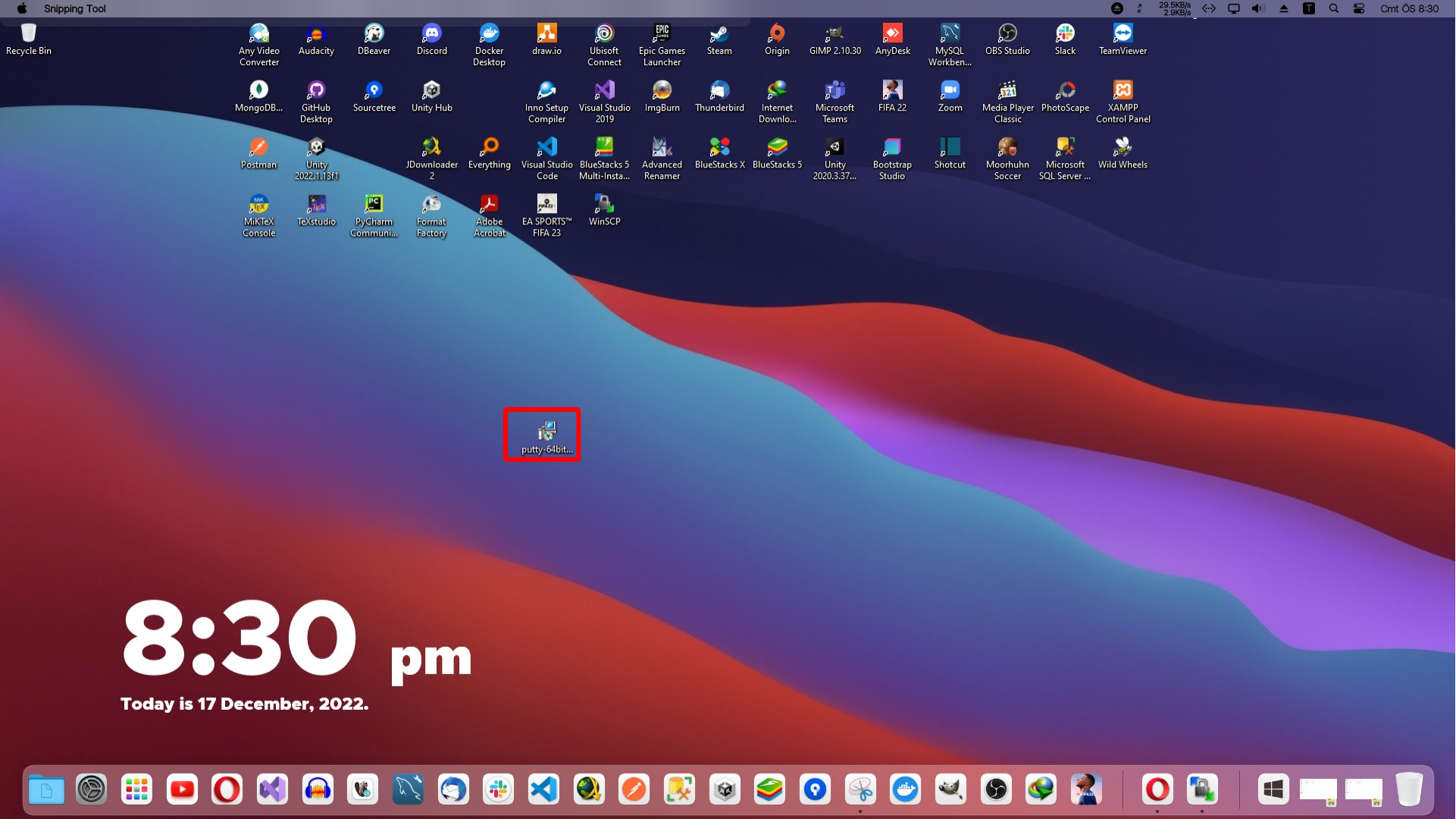
Task: Select the Steam desktop shortcut
Action: 719,40
